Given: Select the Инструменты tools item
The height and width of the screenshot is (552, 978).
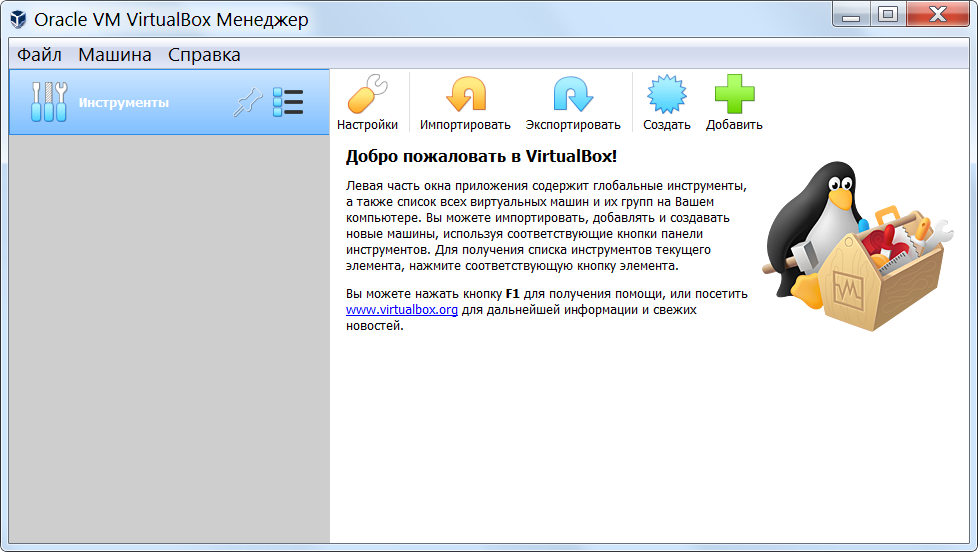Looking at the screenshot, I should [x=169, y=102].
